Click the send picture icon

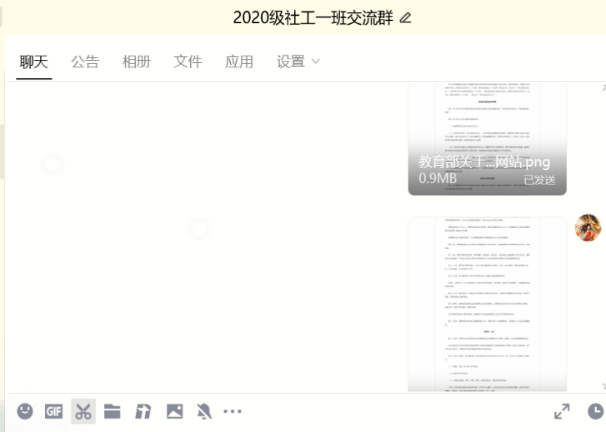[x=174, y=411]
